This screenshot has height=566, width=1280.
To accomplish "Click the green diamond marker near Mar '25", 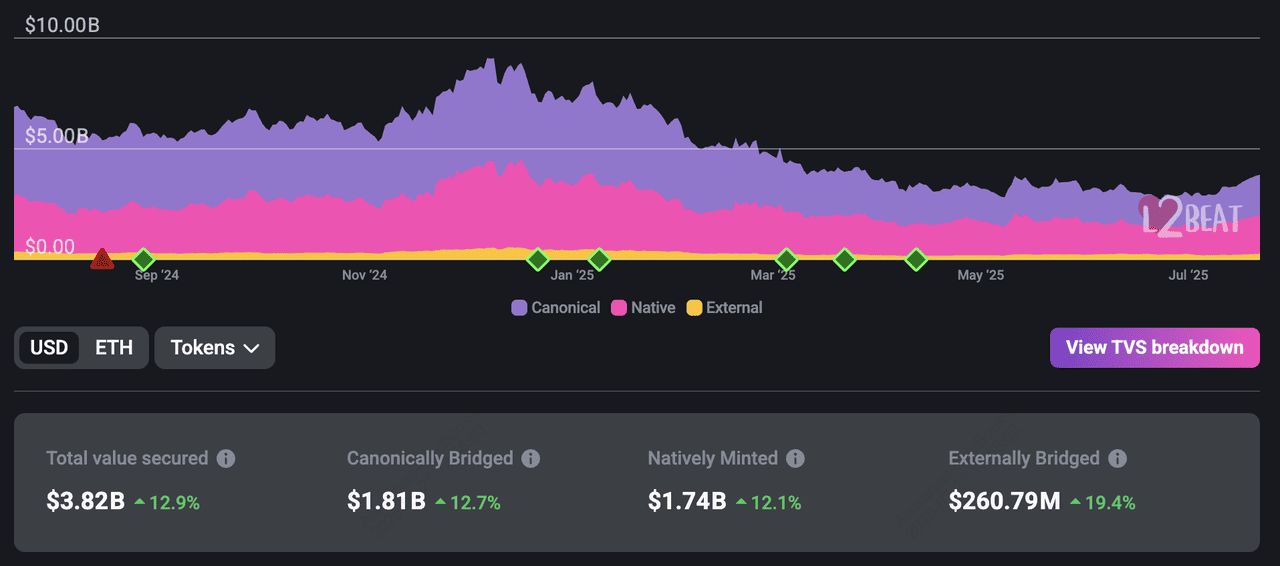I will 786,260.
